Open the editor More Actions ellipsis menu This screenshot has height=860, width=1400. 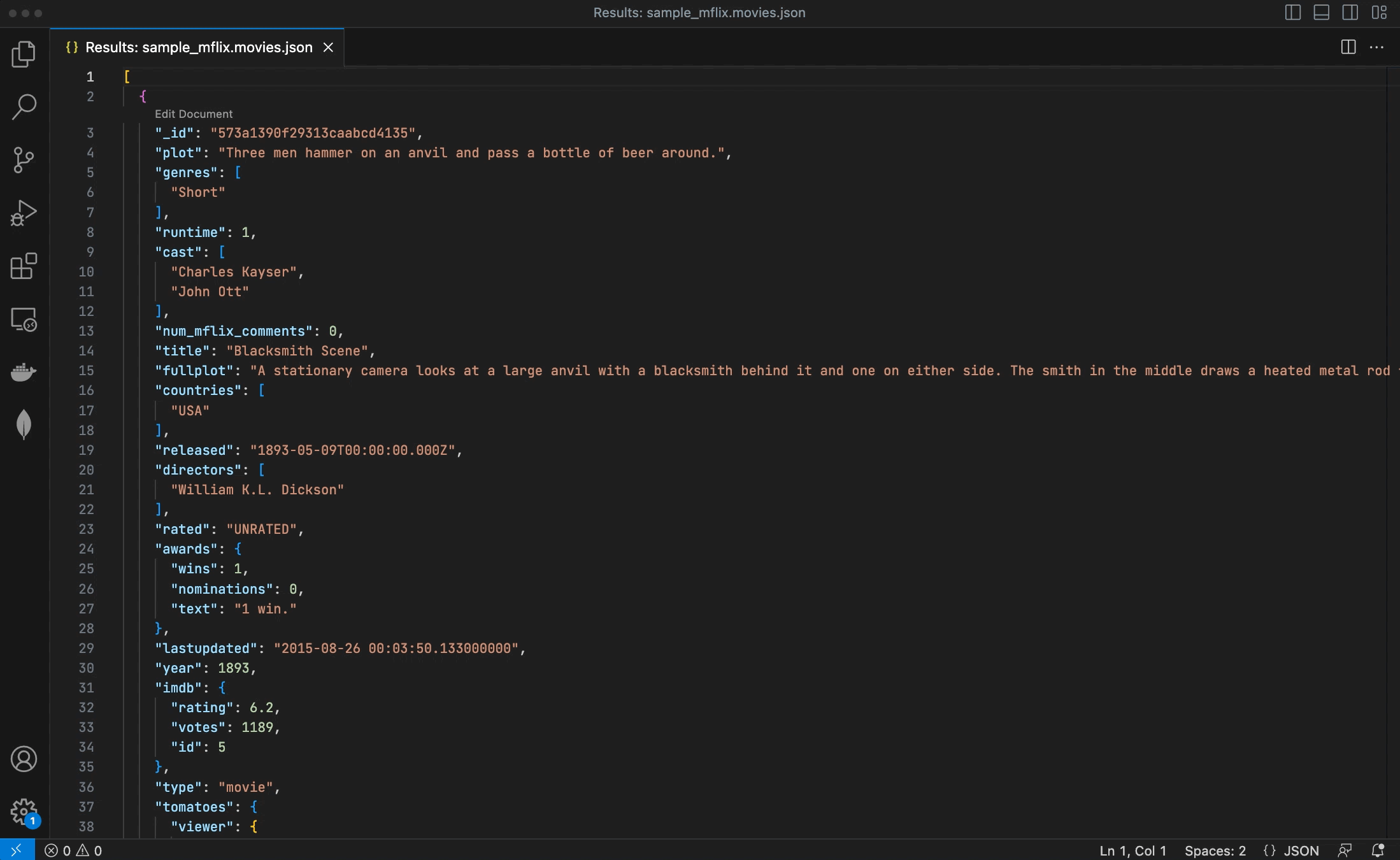pyautogui.click(x=1376, y=47)
